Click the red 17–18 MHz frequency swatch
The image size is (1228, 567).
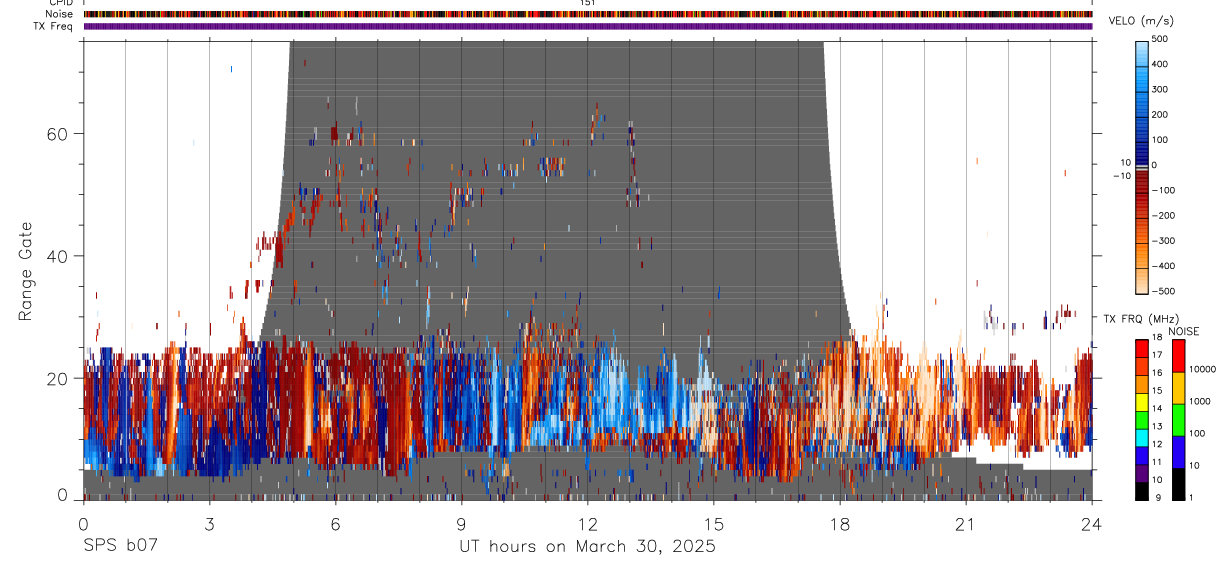coord(1143,348)
